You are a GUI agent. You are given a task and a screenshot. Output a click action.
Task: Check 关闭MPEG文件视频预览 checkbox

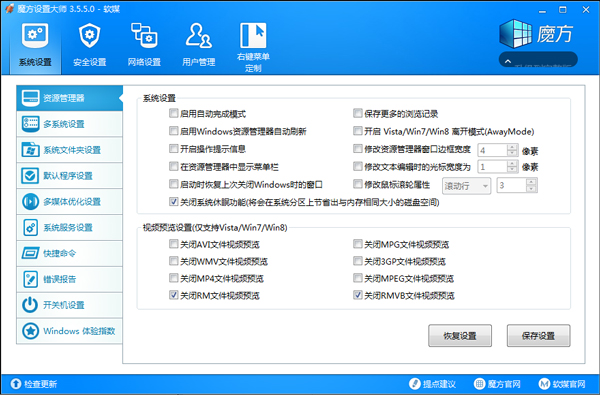point(357,278)
